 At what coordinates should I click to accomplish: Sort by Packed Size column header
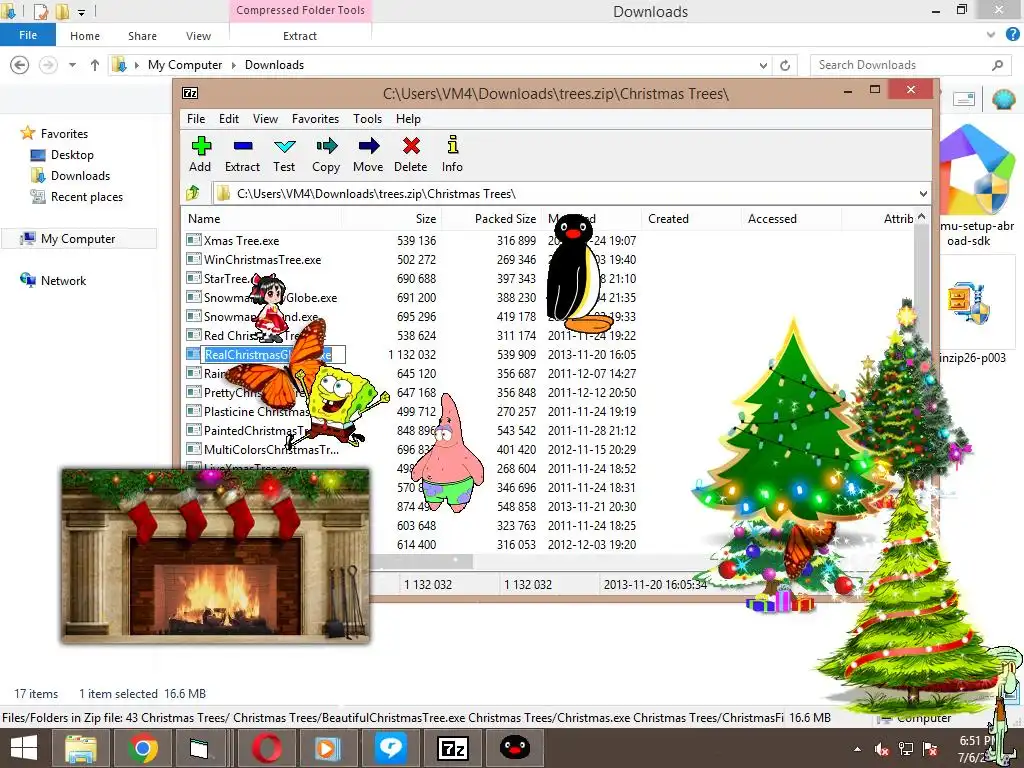point(491,219)
